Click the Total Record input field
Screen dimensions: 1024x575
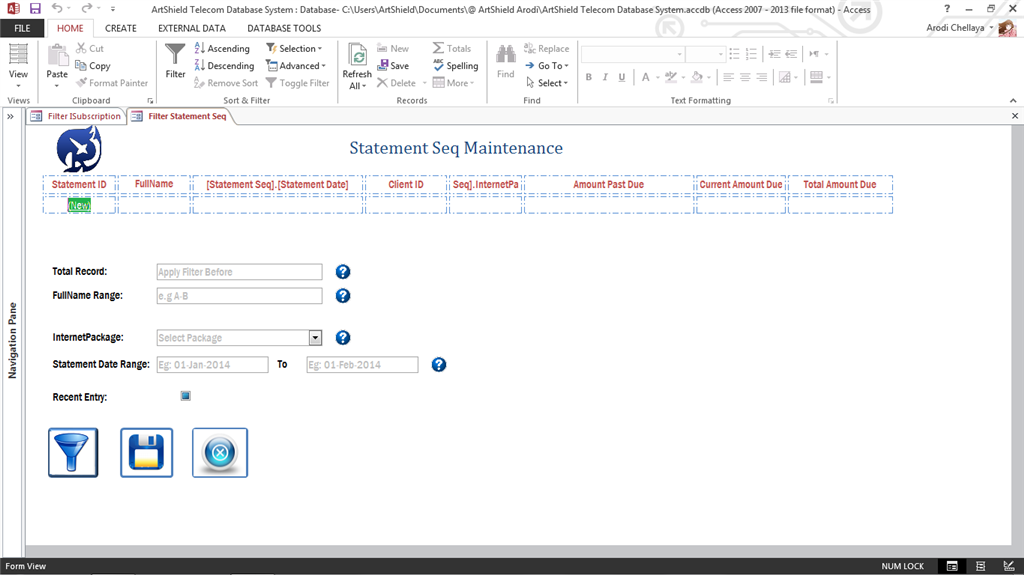coord(240,272)
